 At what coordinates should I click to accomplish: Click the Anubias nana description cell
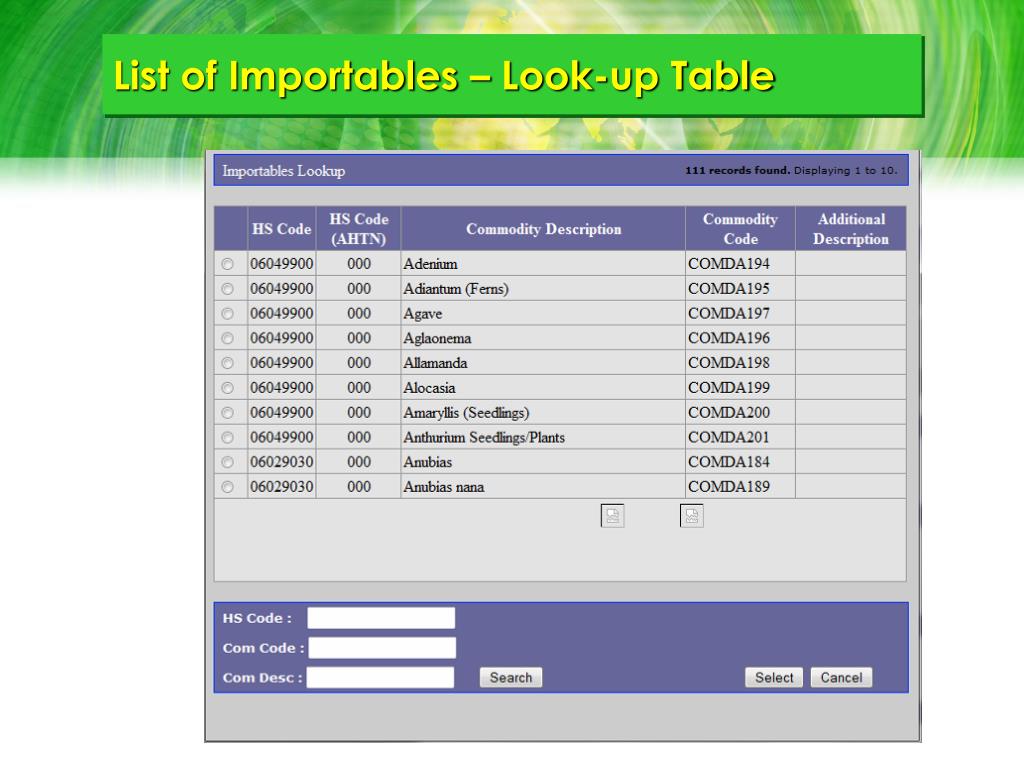click(x=543, y=487)
